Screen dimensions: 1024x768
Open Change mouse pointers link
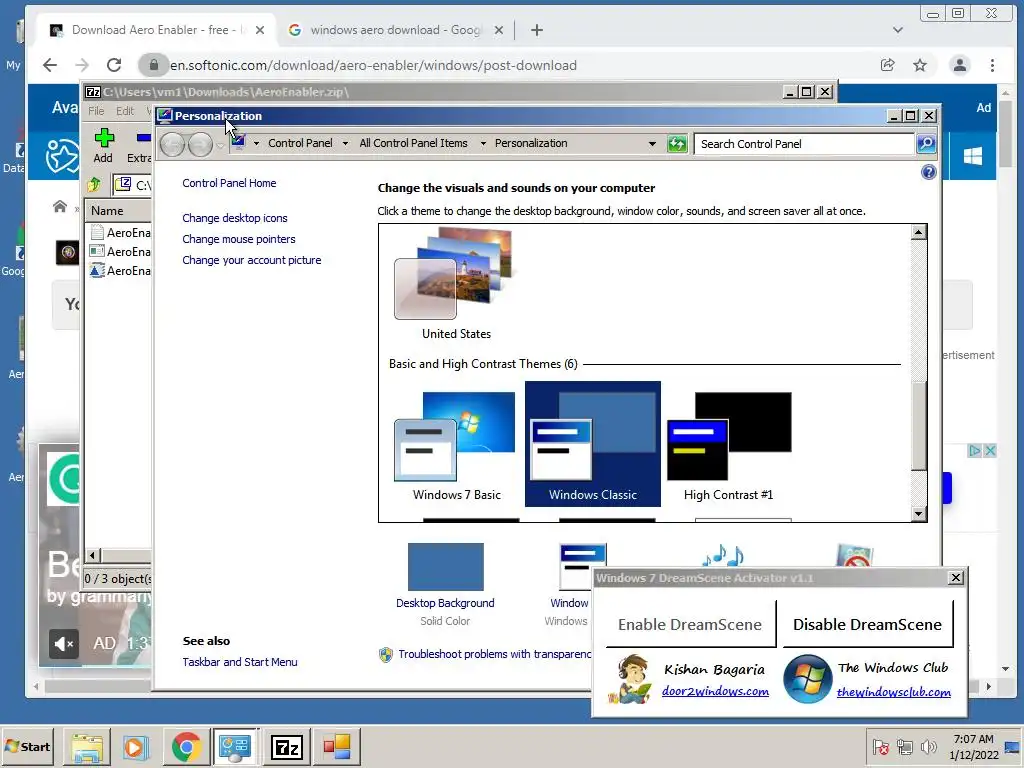(x=238, y=239)
